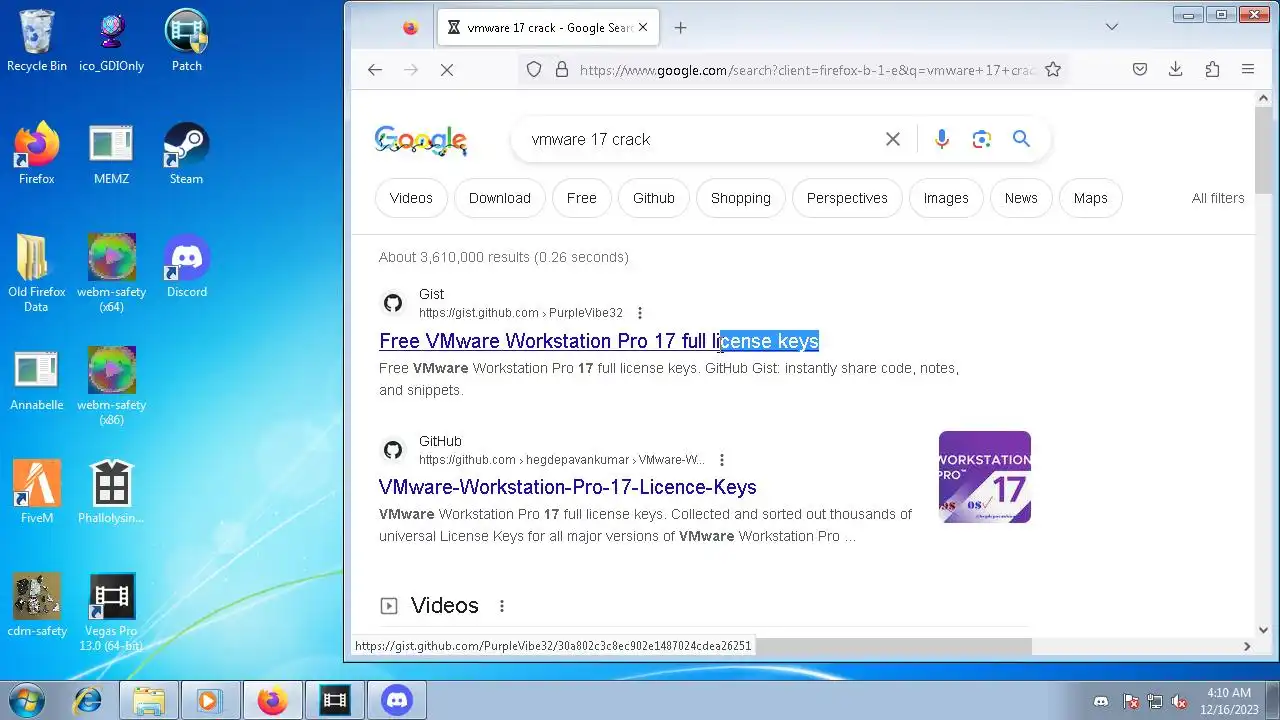Launch Vegas Pro 13.0 desktop shortcut
1280x720 pixels.
(112, 612)
